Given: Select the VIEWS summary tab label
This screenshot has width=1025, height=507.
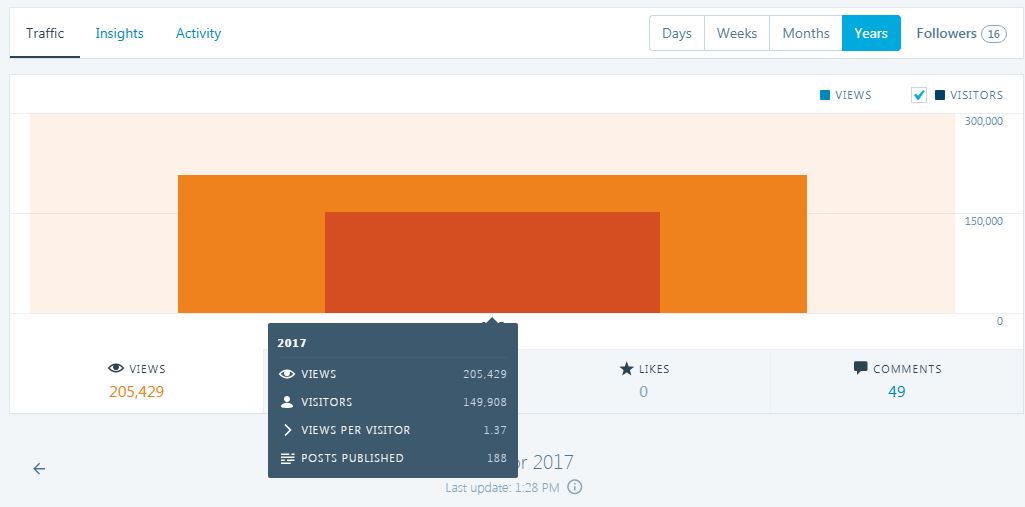Looking at the screenshot, I should pyautogui.click(x=147, y=369).
